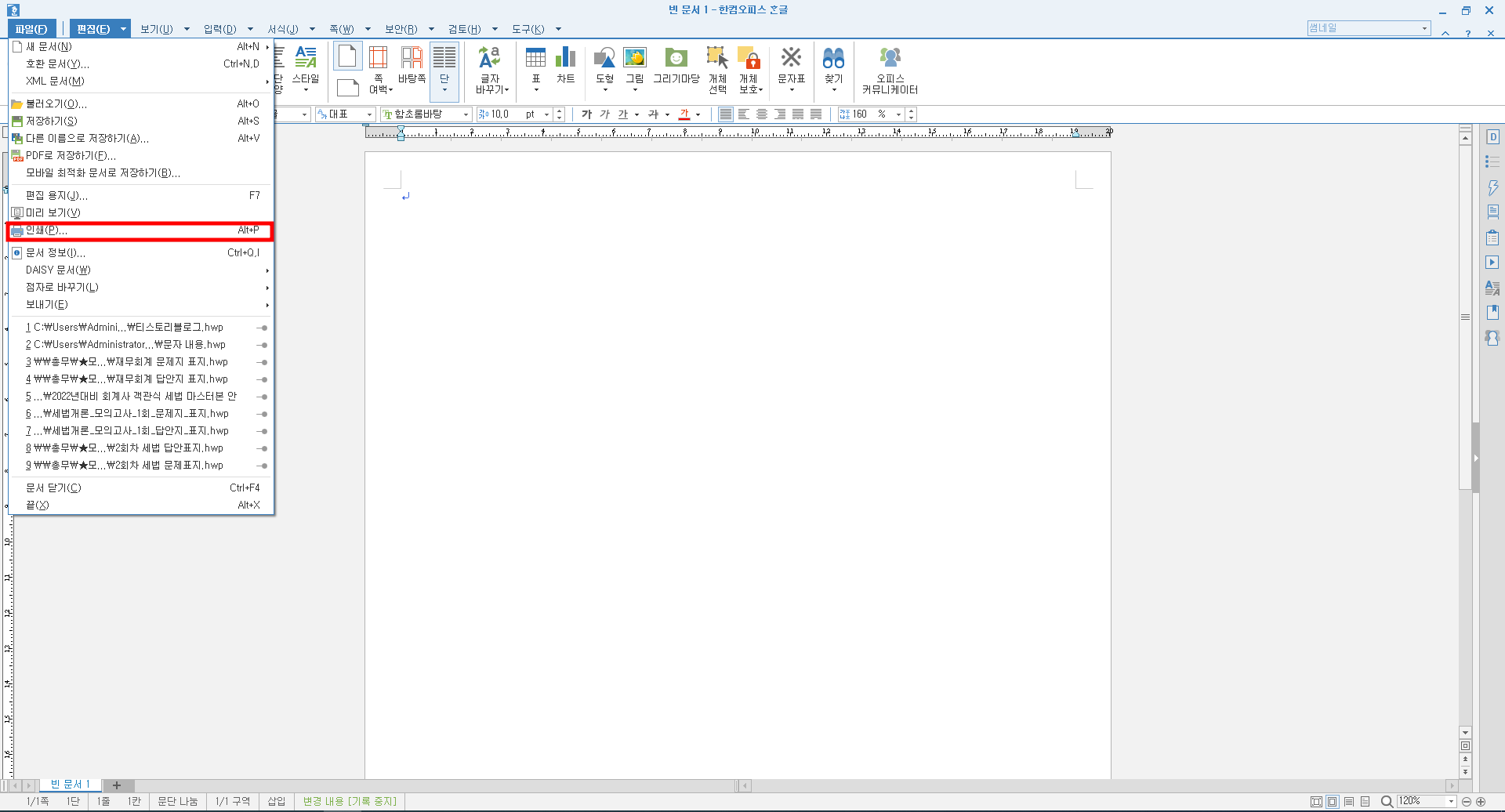1505x812 pixels.
Task: Open the 글자 바꾸기 character change tool
Action: [x=491, y=69]
